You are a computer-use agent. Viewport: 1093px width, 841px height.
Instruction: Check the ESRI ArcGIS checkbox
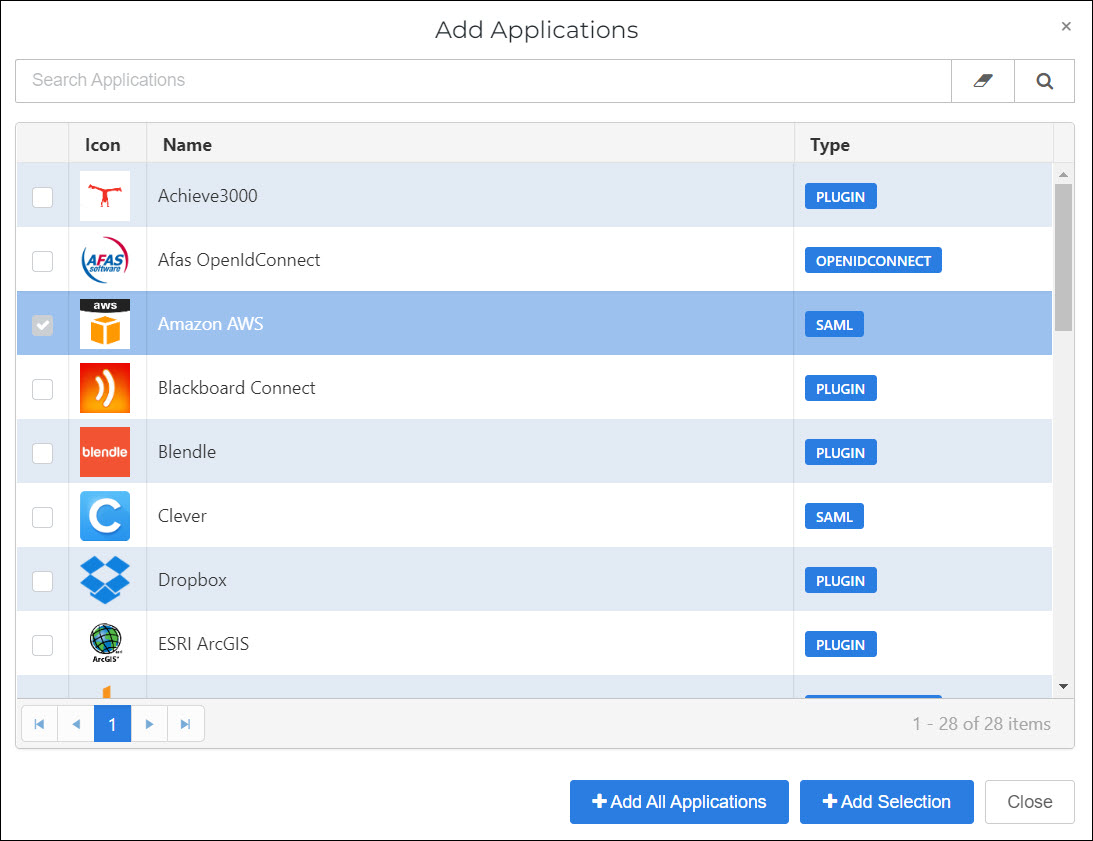(x=43, y=645)
